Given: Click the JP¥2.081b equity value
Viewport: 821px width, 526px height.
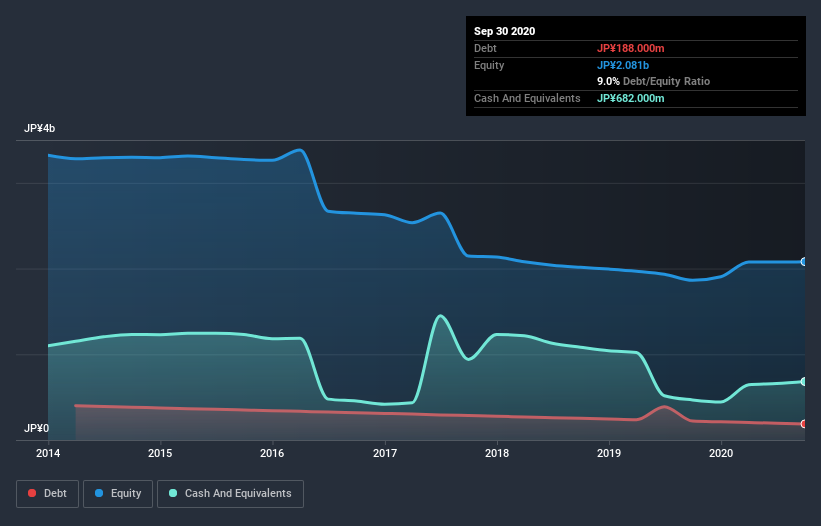Looking at the screenshot, I should [623, 65].
